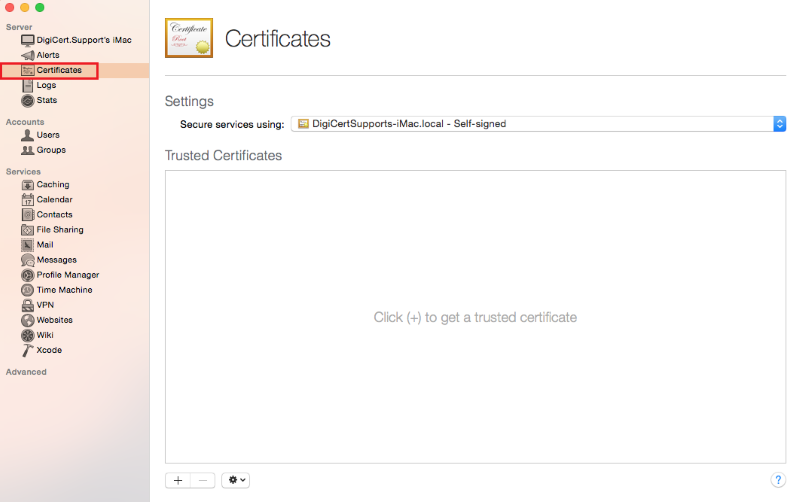Select the Contacts service icon

(x=28, y=215)
